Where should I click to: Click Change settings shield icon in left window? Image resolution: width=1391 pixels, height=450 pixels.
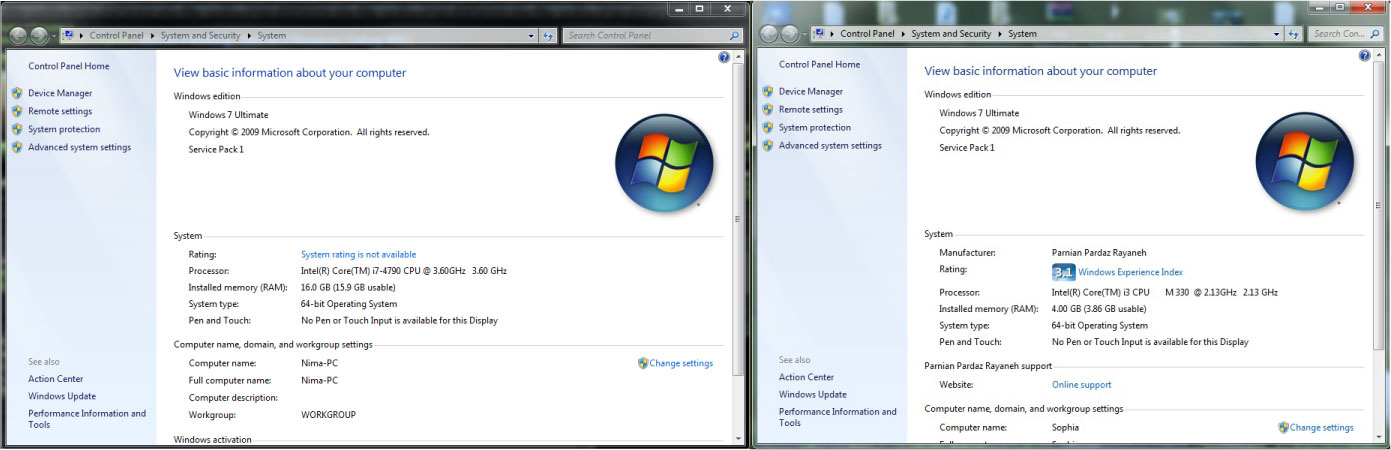tap(643, 363)
